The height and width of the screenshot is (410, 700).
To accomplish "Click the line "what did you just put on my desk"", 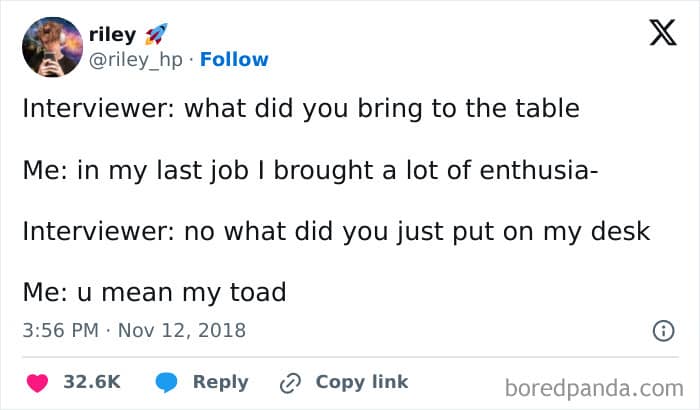I will pos(336,231).
